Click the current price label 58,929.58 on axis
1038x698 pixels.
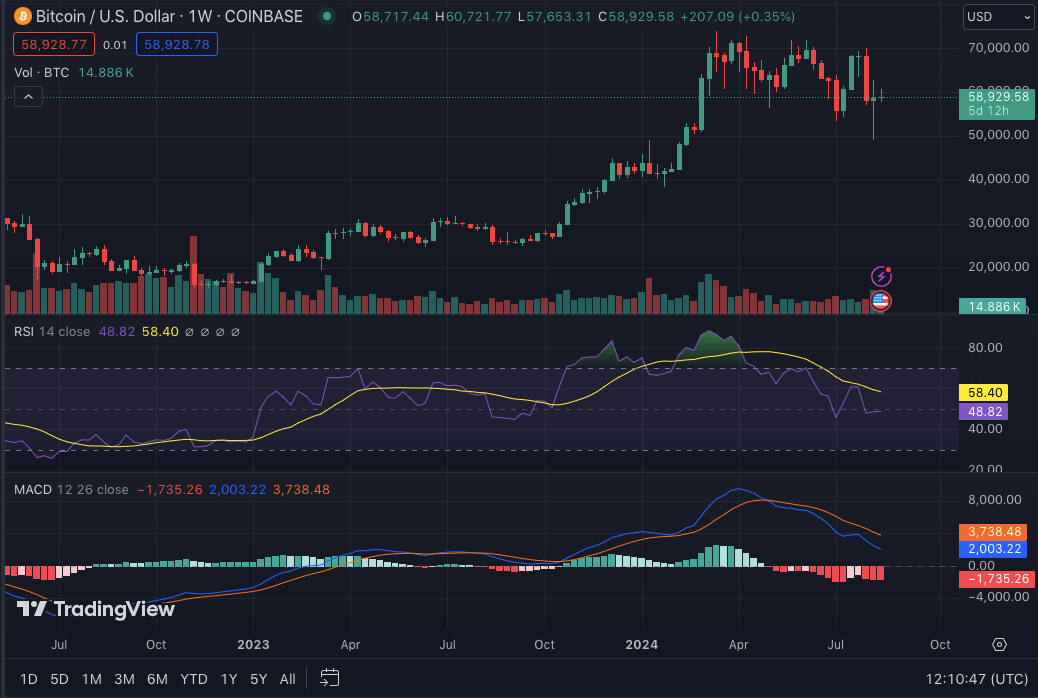click(x=996, y=97)
